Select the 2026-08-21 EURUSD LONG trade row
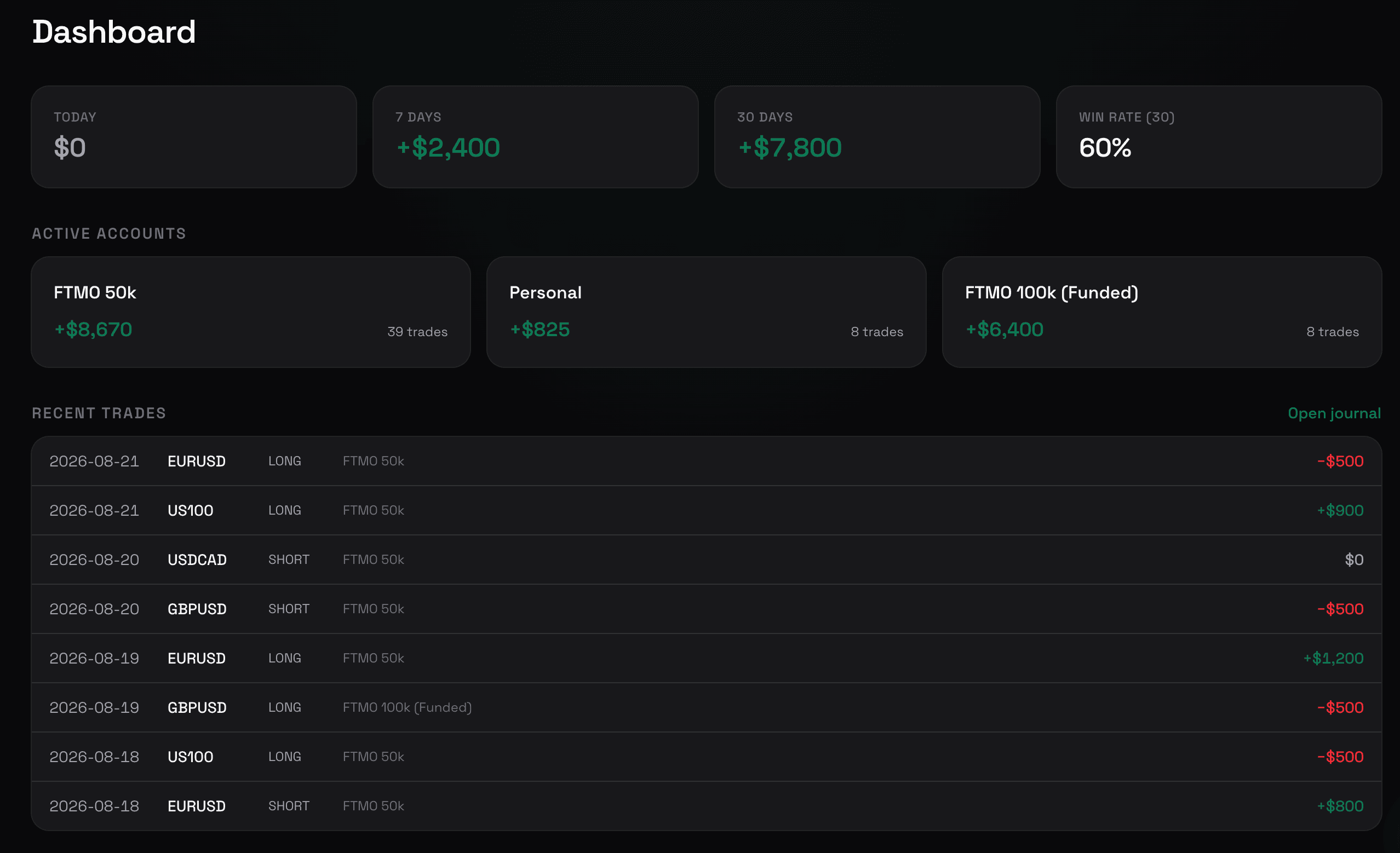The image size is (1400, 853). pyautogui.click(x=706, y=461)
